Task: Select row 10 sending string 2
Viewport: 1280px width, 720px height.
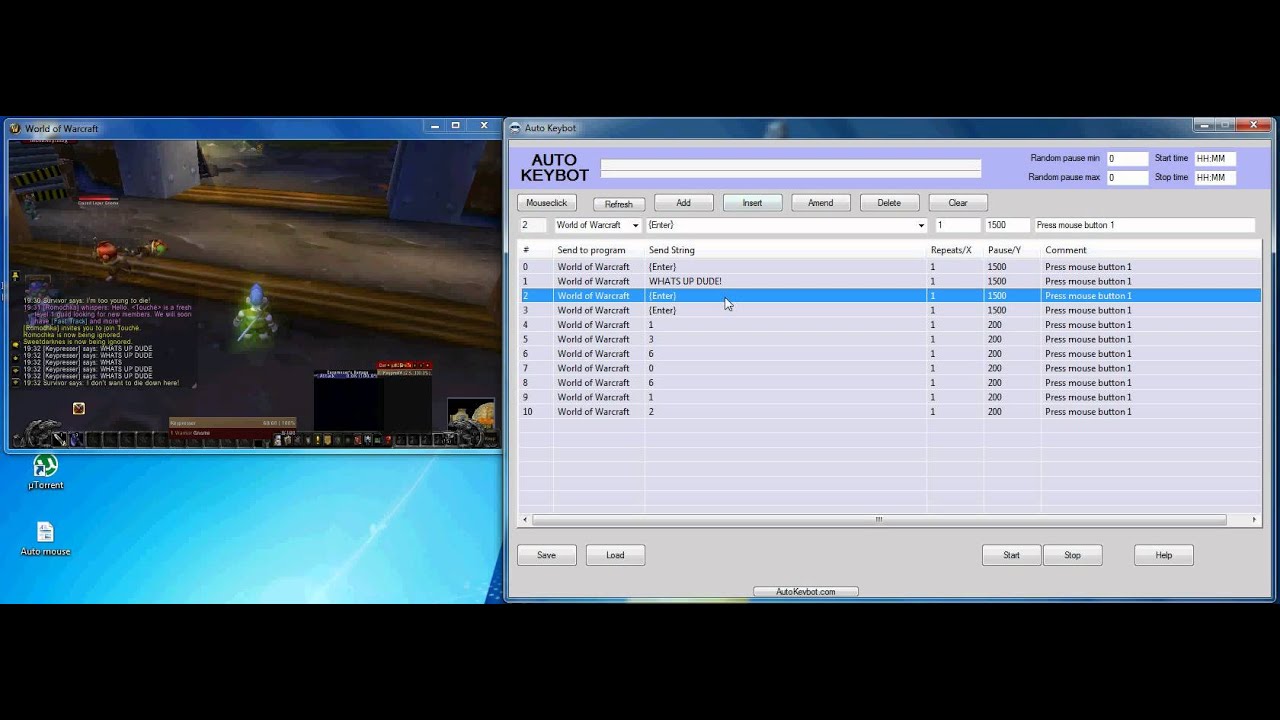Action: (889, 412)
